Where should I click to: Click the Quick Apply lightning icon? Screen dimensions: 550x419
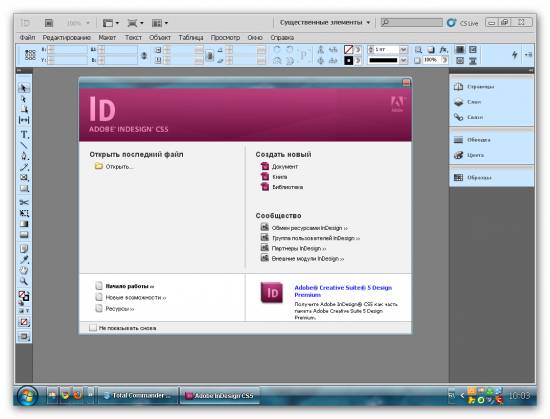point(515,55)
